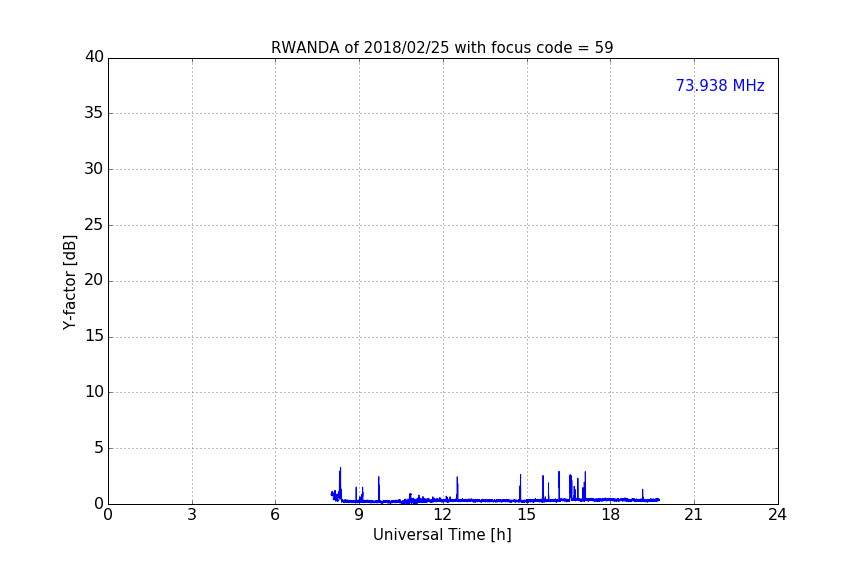This screenshot has height=576, width=864.
Task: Click the x-axis tick label "3"
Action: click(192, 515)
